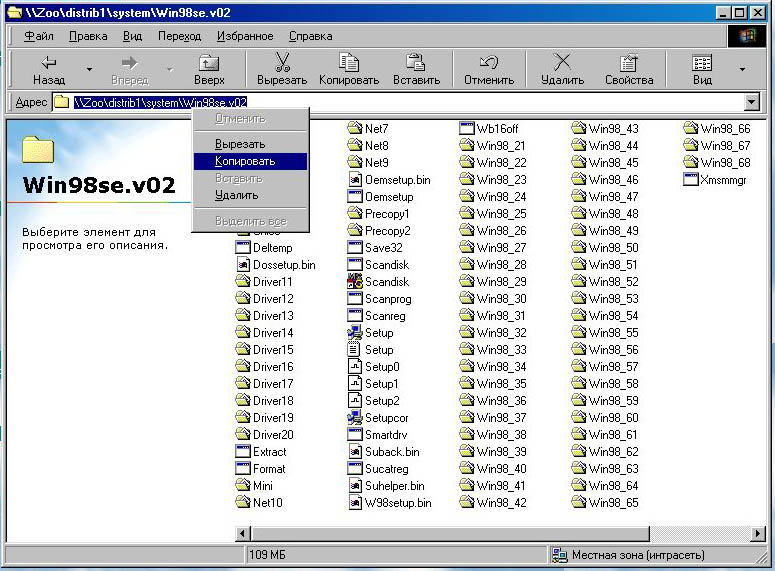Click the Назад back arrow button
The height and width of the screenshot is (571, 775).
(x=48, y=69)
